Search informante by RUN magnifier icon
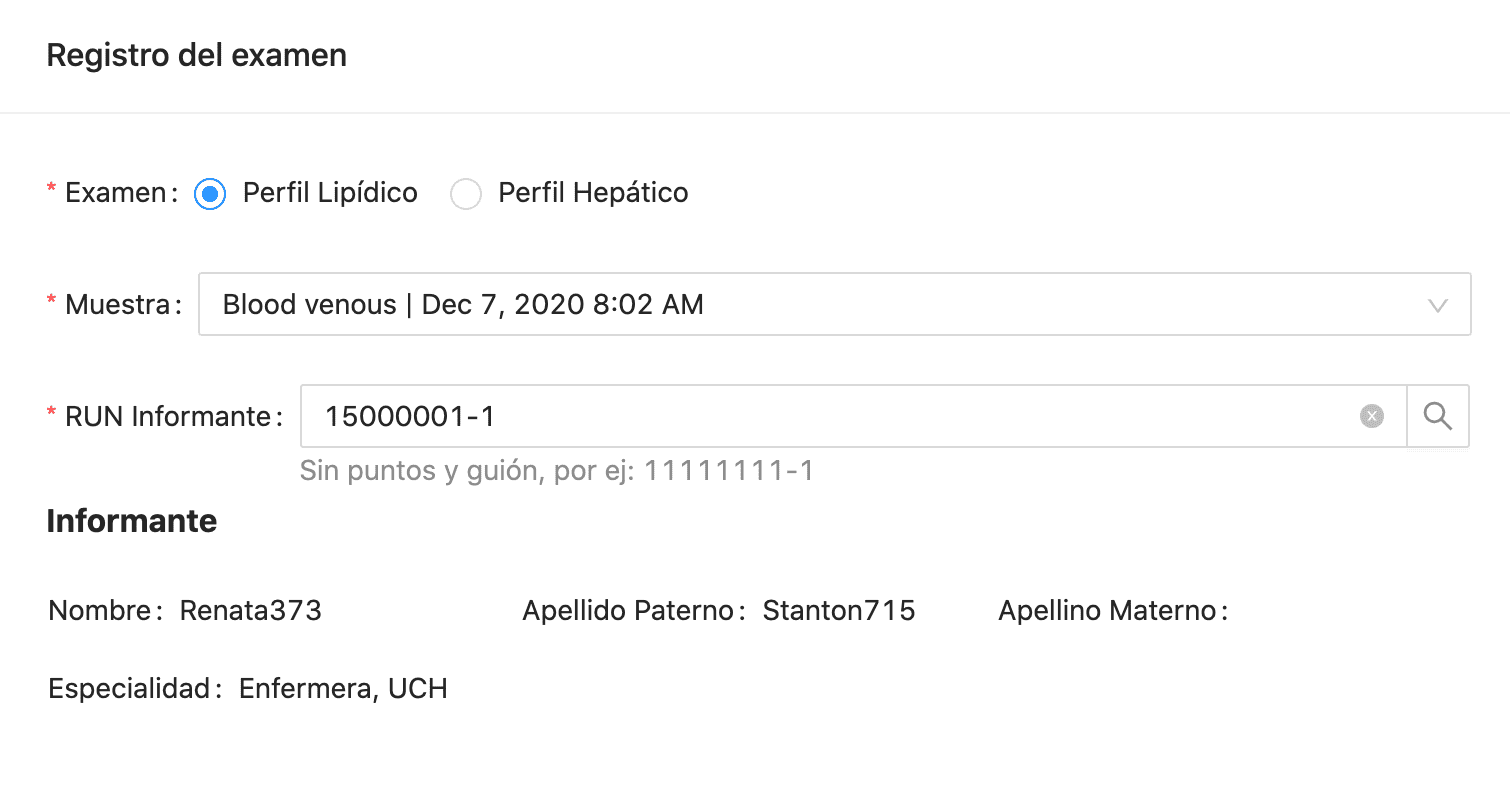This screenshot has height=786, width=1510. click(x=1438, y=416)
